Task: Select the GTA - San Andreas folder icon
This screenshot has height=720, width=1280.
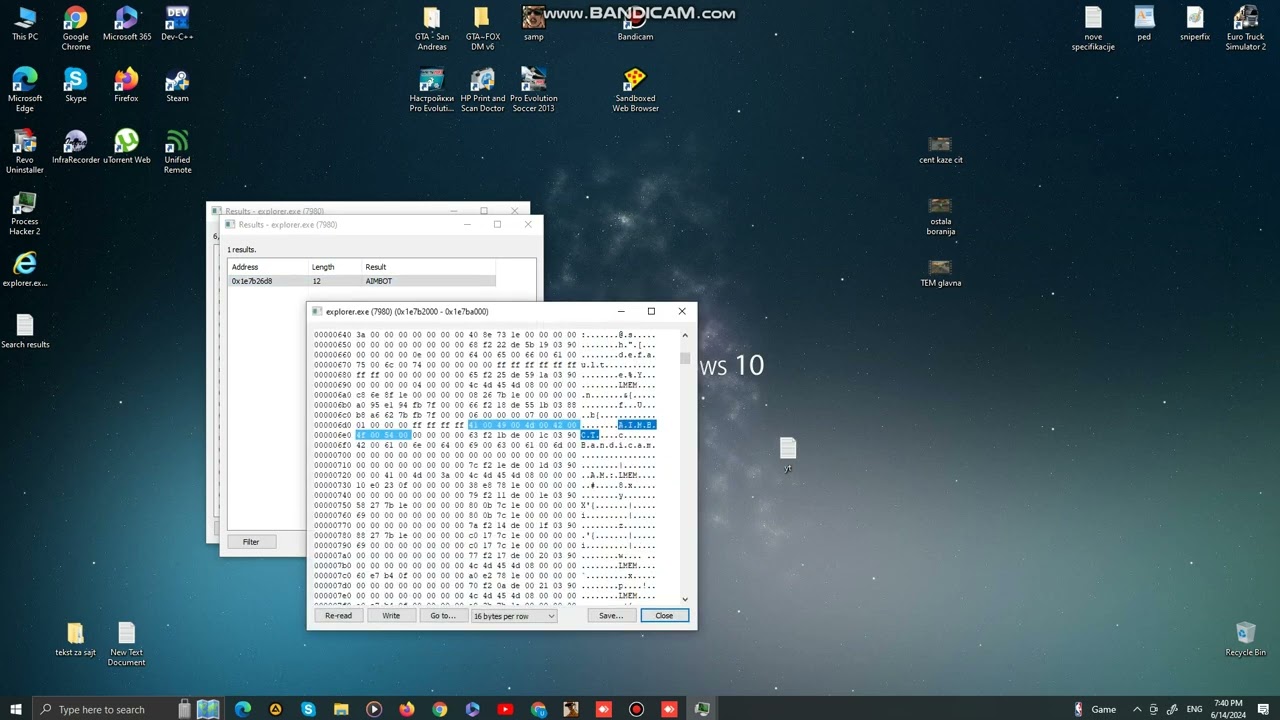Action: click(x=432, y=28)
